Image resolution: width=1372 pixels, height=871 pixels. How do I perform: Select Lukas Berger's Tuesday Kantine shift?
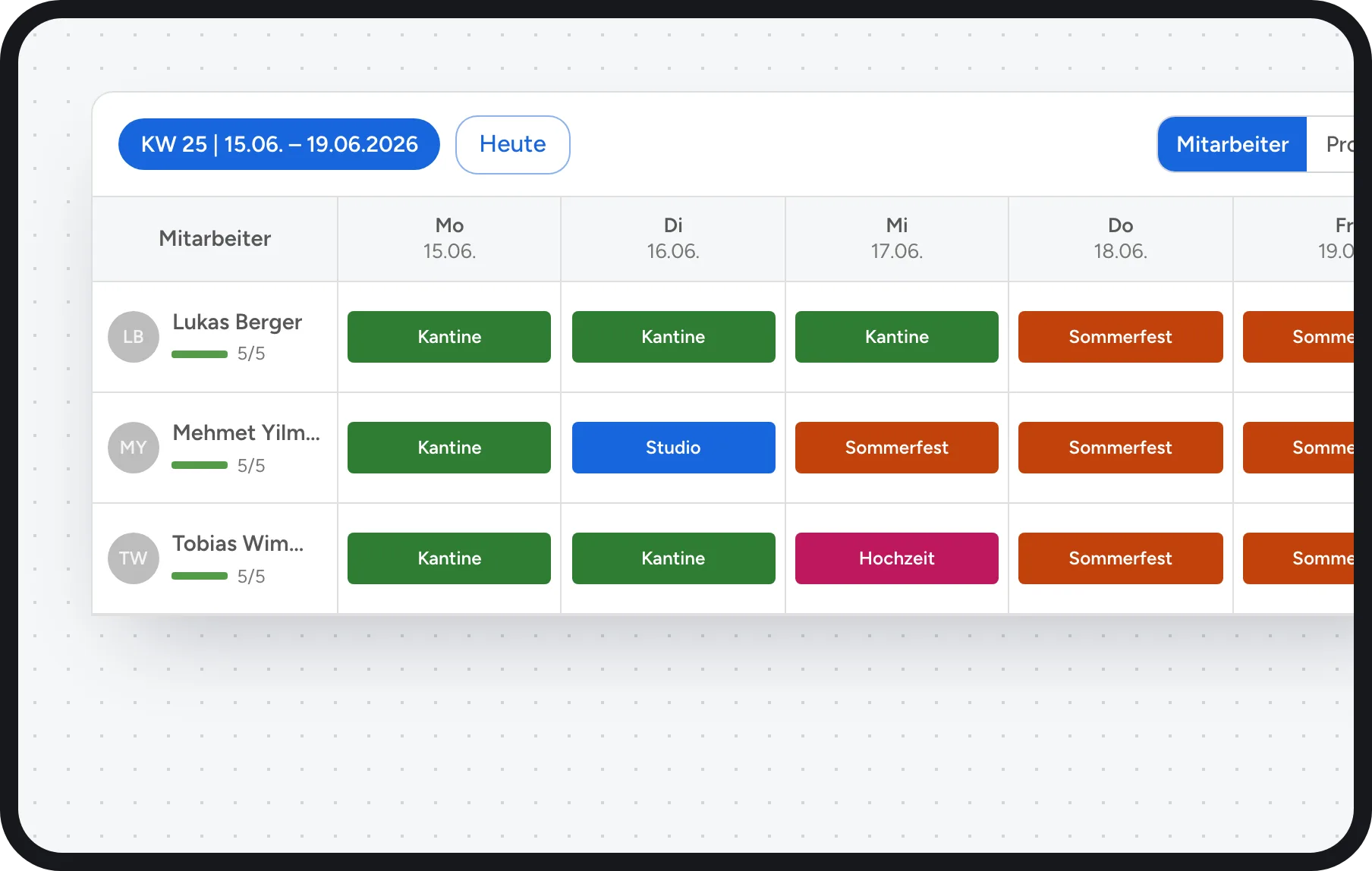pos(673,337)
